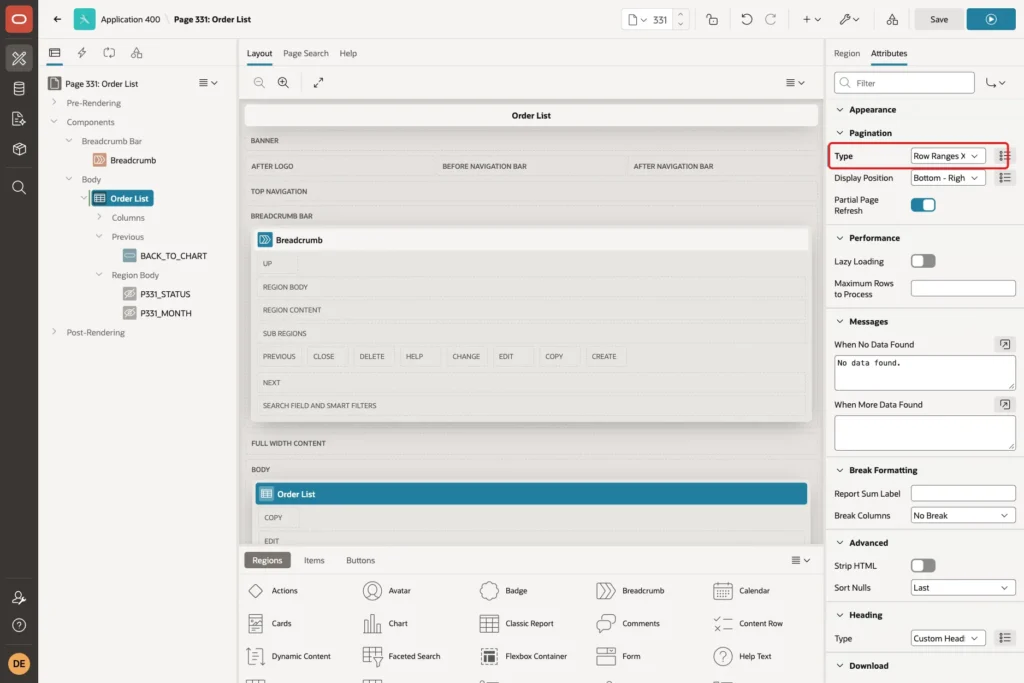Expand the layout to full screen
Screen dimensions: 1024x683
click(x=319, y=82)
